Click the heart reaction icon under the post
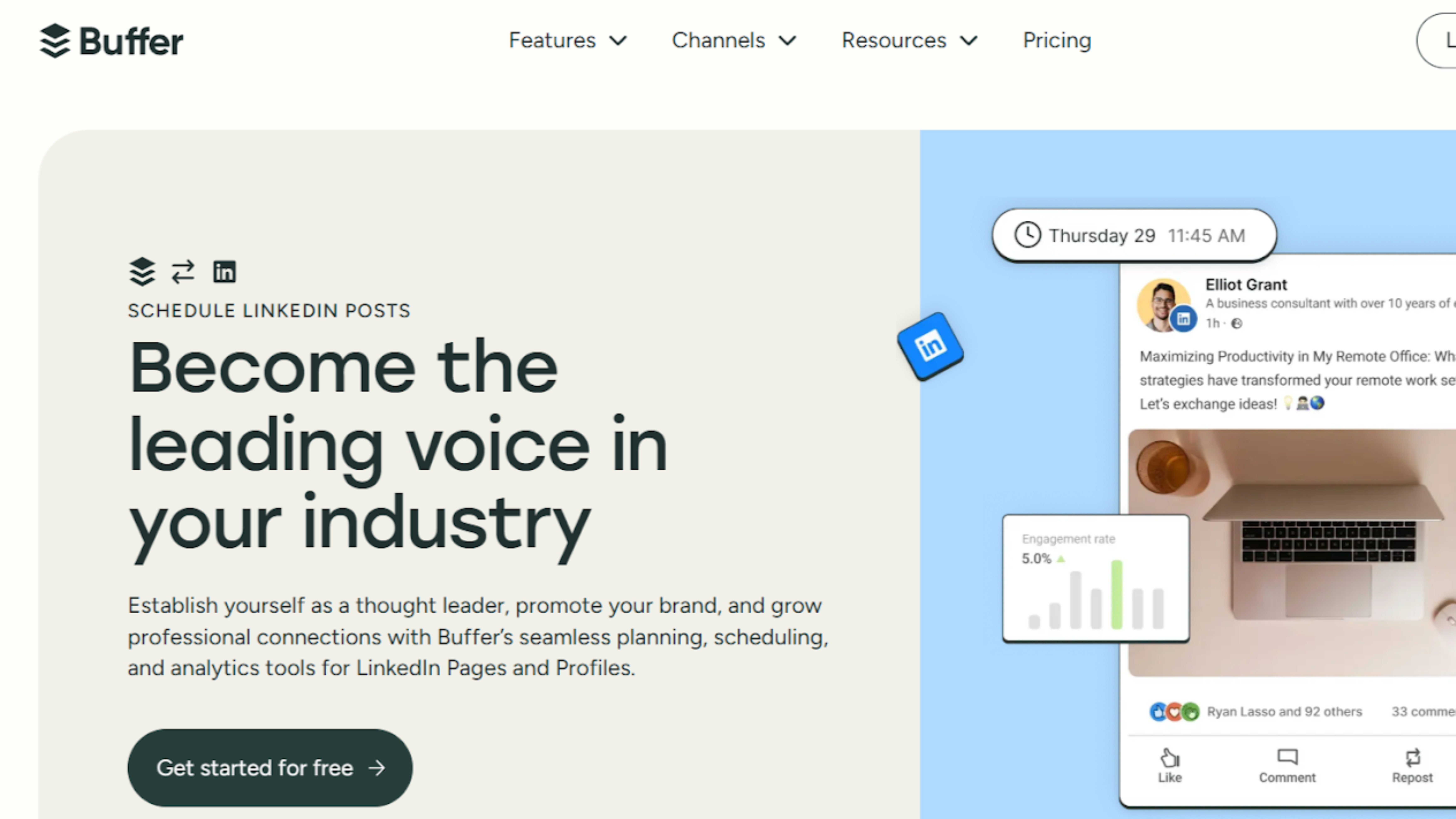The width and height of the screenshot is (1456, 819). click(x=1174, y=712)
